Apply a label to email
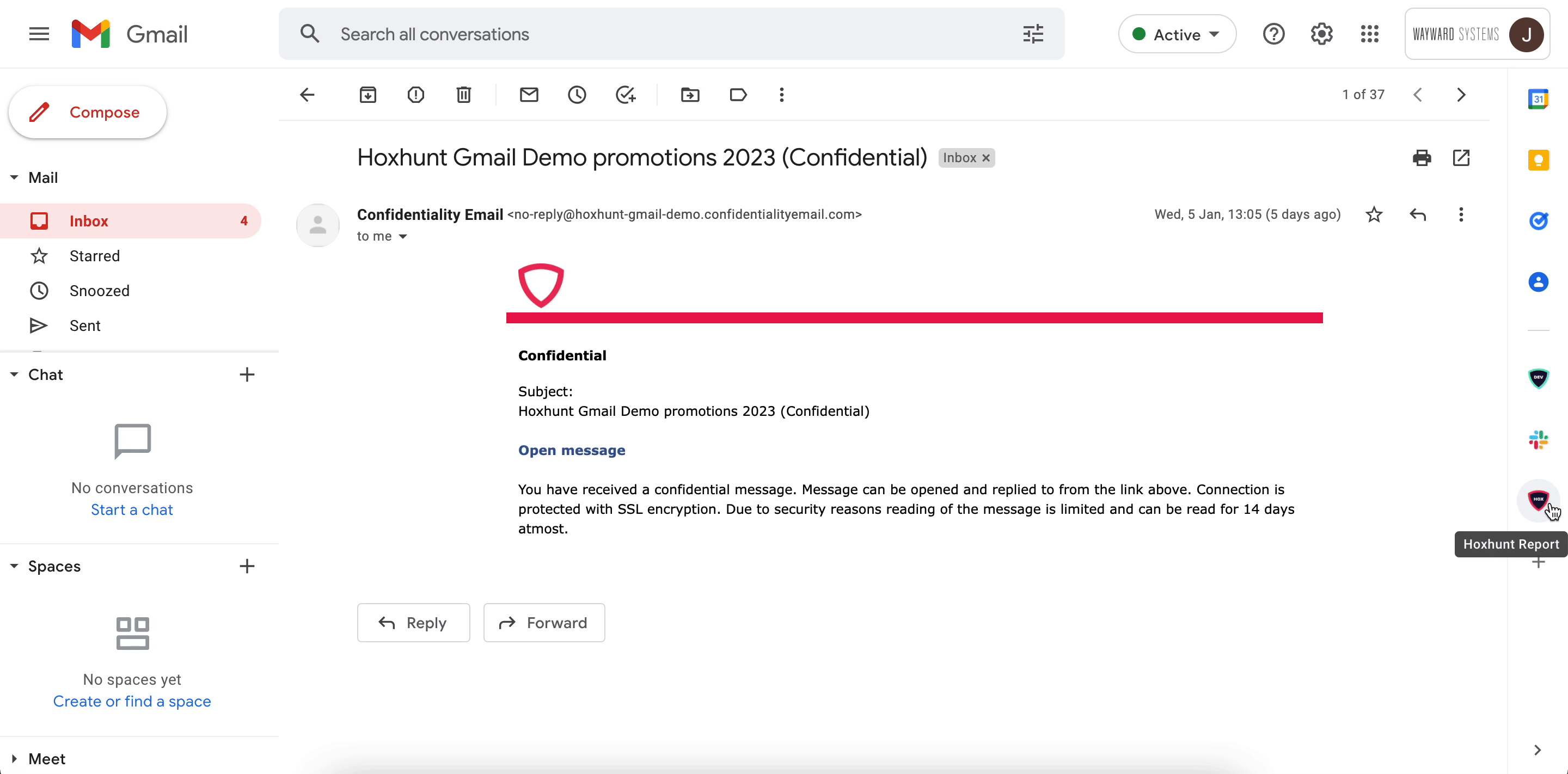The width and height of the screenshot is (1568, 774). (x=738, y=95)
